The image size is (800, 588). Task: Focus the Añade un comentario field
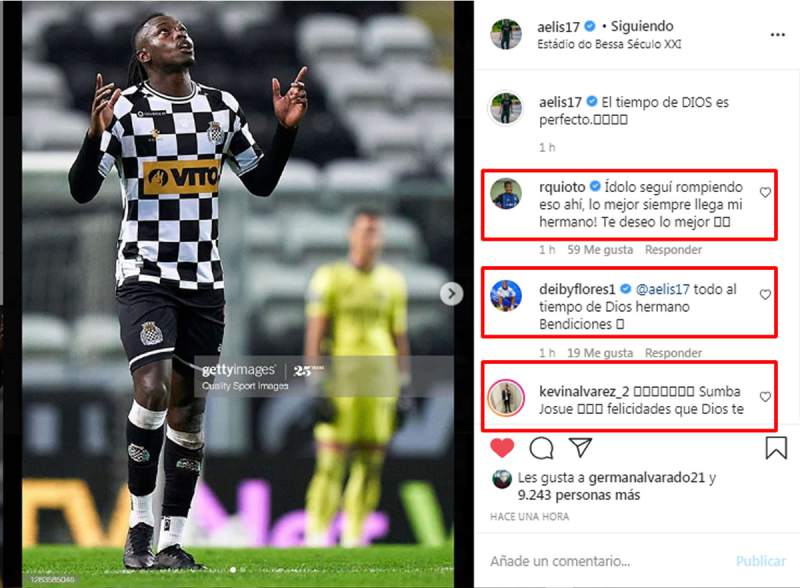click(607, 561)
